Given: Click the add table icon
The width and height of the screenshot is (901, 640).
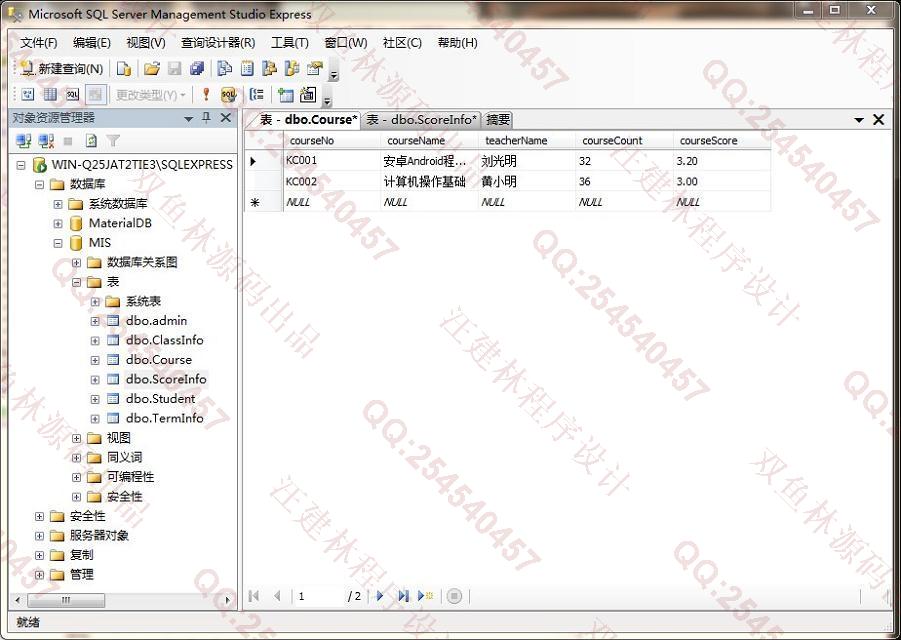Looking at the screenshot, I should coord(286,95).
